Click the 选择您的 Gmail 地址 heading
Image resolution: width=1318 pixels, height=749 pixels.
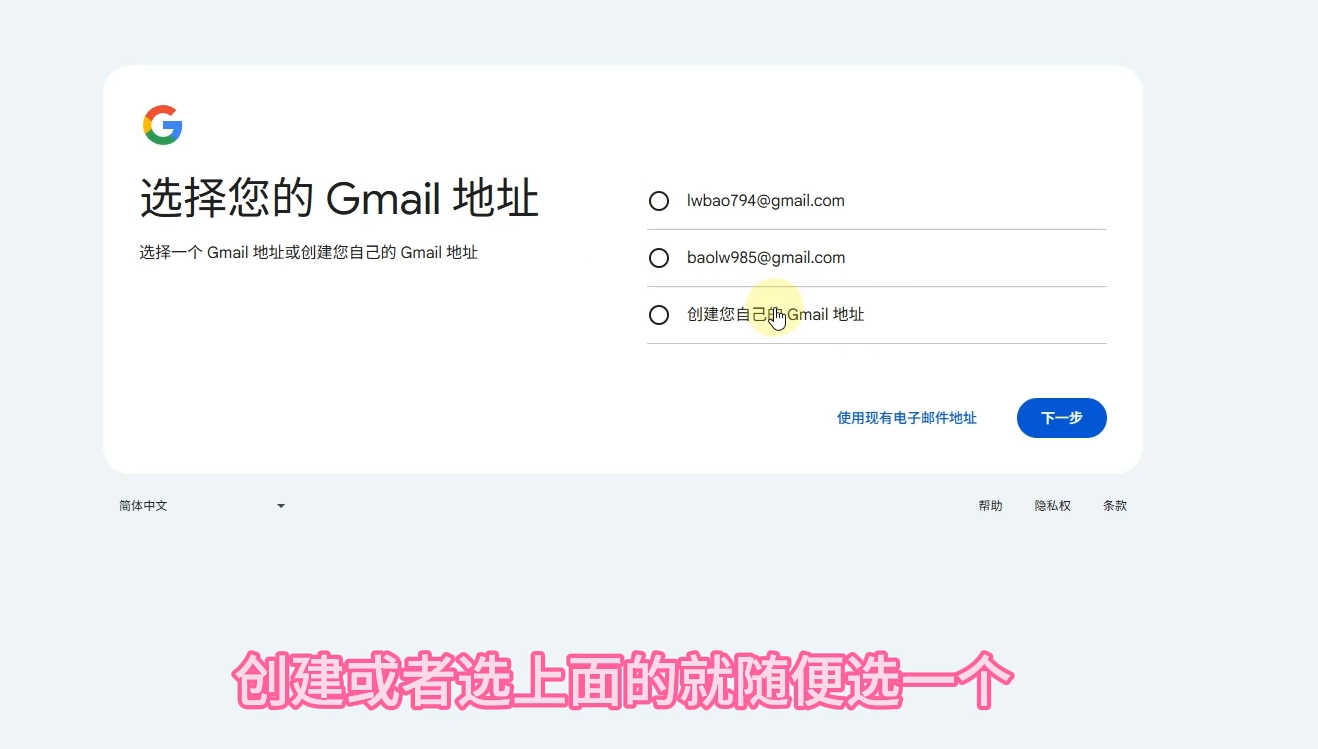click(339, 198)
